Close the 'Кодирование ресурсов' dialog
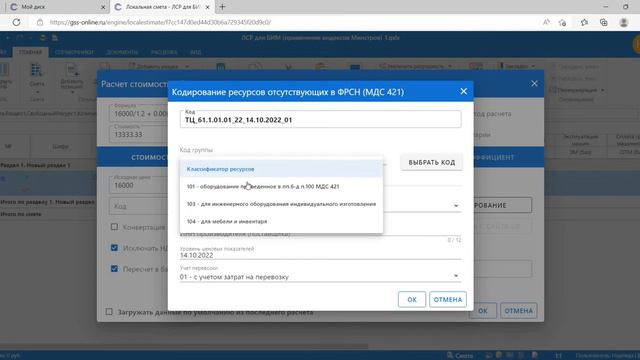Screen dimensions: 640x360 (464, 91)
